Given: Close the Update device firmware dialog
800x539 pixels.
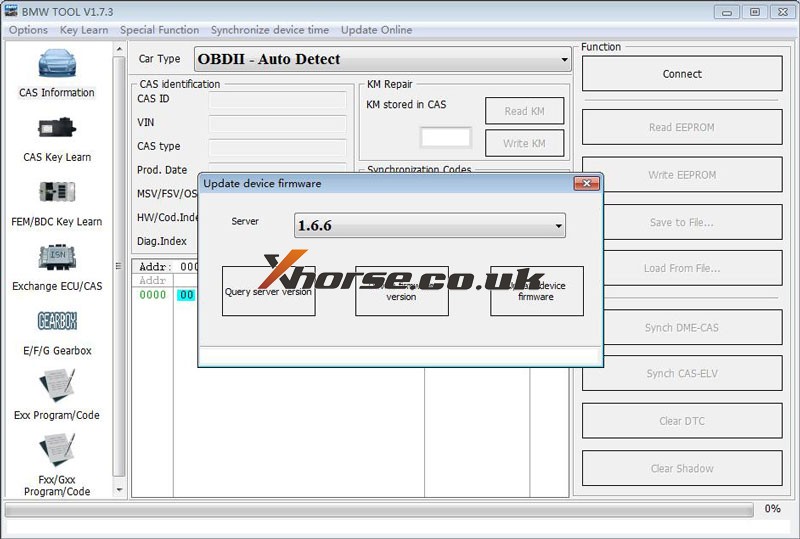Looking at the screenshot, I should pyautogui.click(x=586, y=184).
